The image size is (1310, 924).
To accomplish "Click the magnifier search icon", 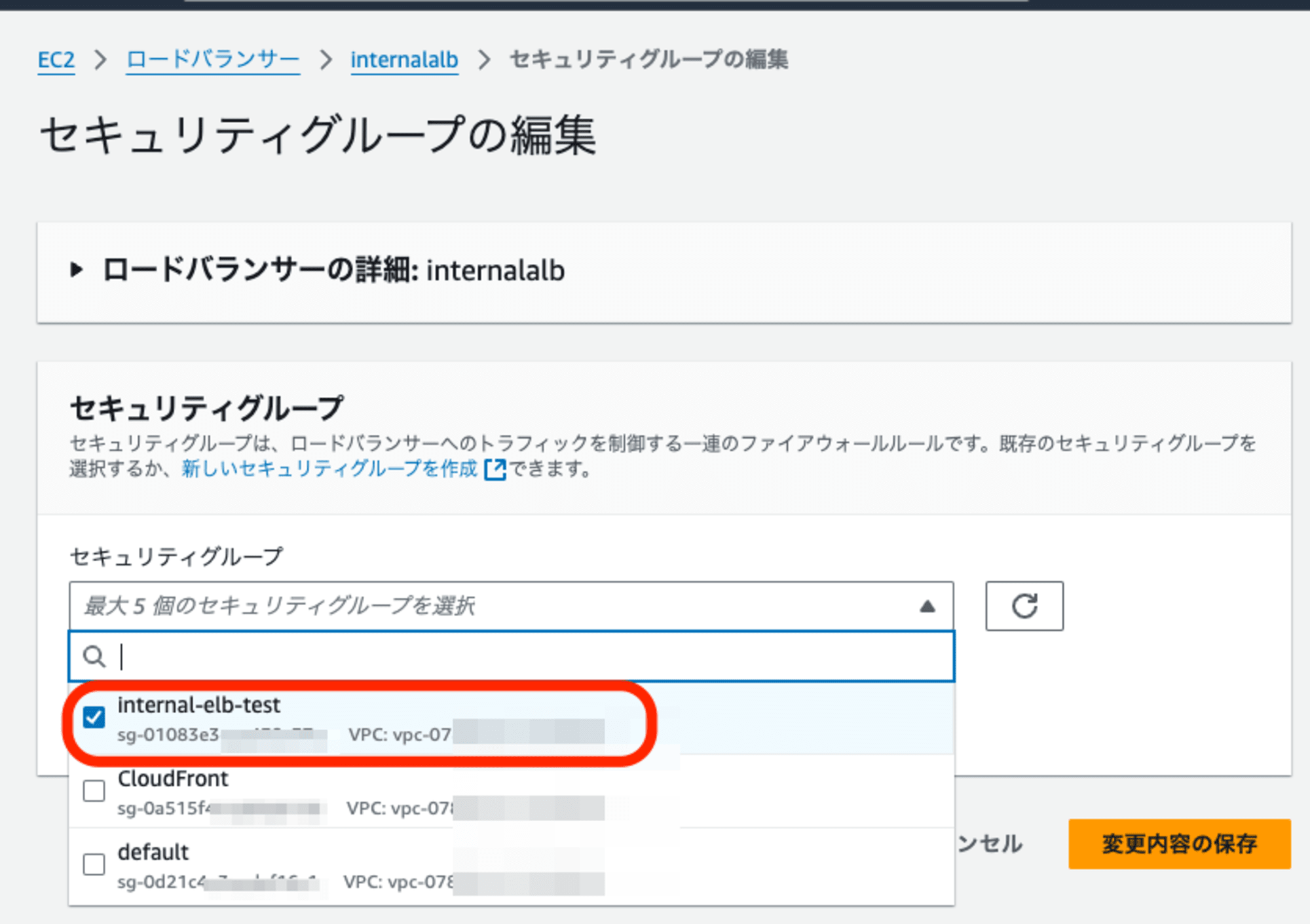I will coord(94,656).
